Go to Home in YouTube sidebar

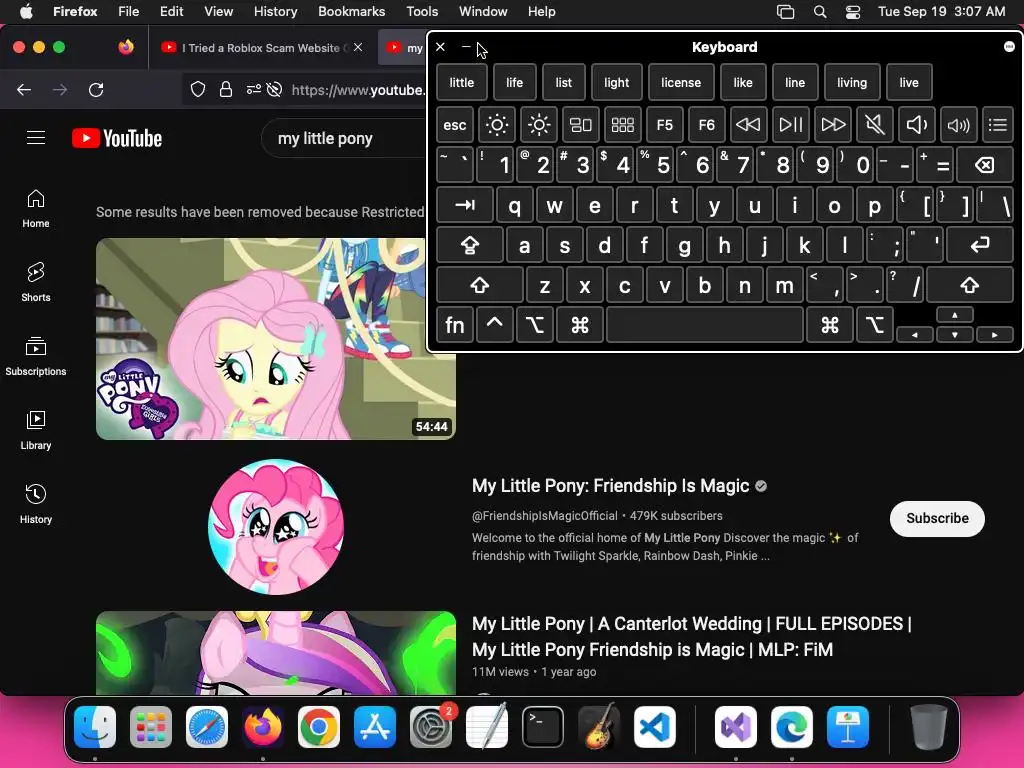(x=36, y=208)
